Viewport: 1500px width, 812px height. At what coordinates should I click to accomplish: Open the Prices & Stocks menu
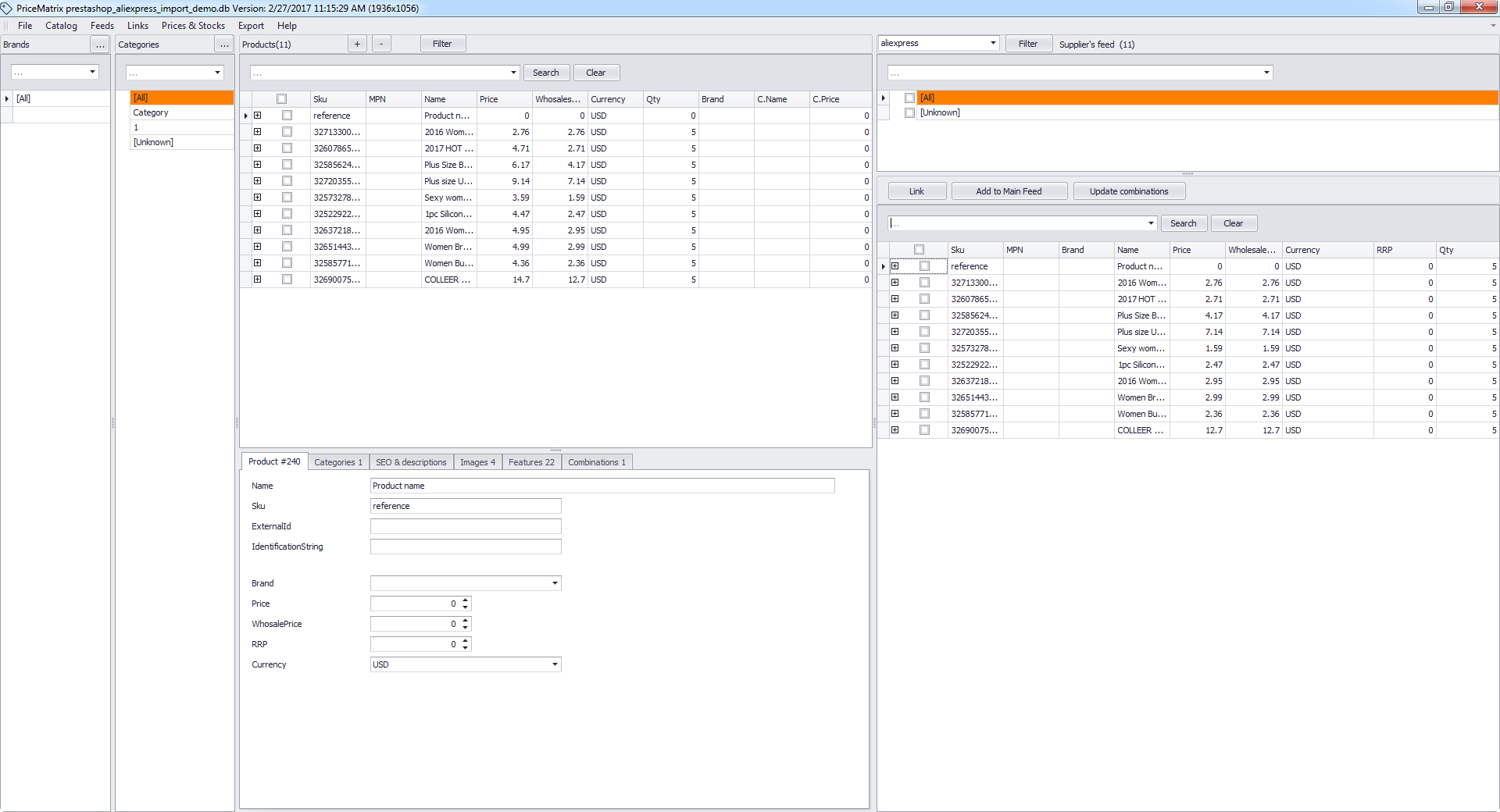click(x=193, y=26)
